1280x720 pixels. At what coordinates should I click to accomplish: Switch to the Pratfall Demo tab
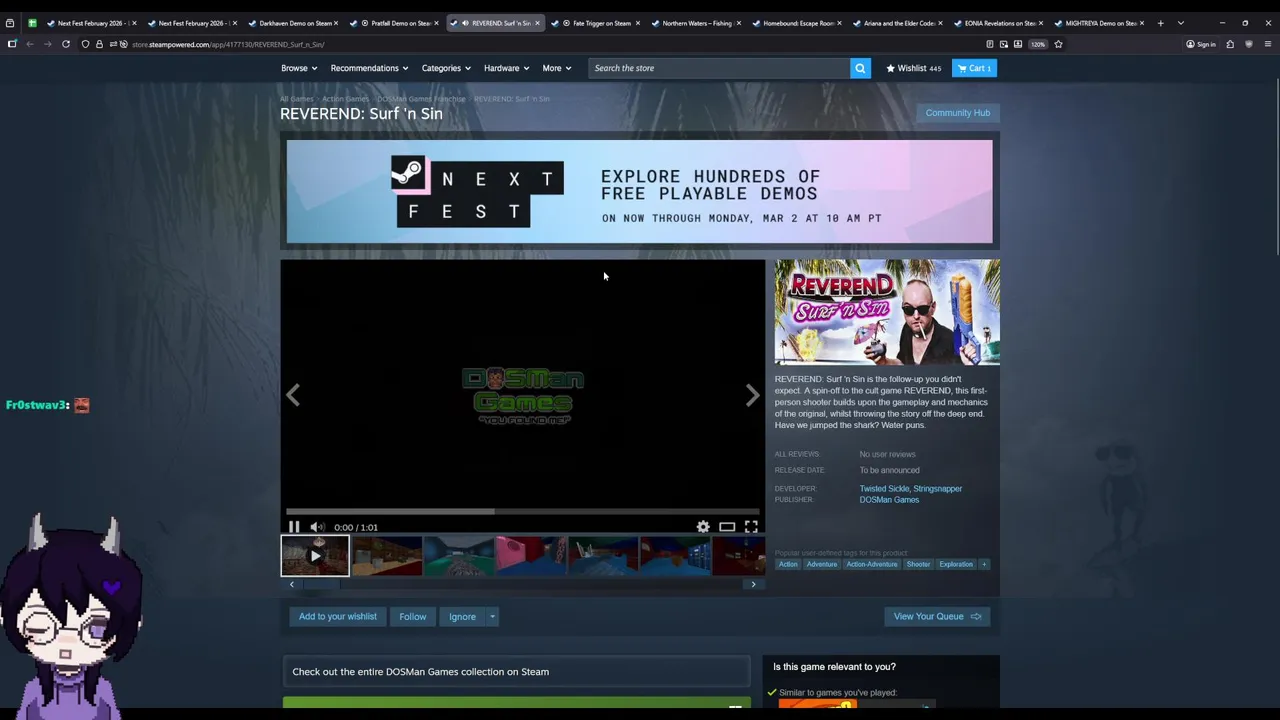[x=395, y=23]
